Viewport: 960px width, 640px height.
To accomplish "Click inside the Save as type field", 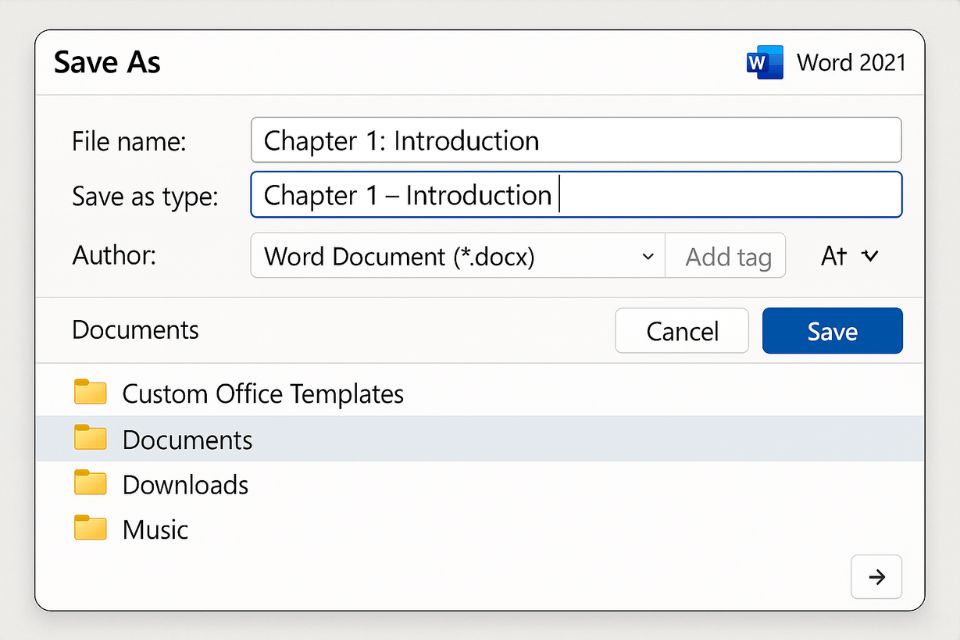I will [575, 195].
